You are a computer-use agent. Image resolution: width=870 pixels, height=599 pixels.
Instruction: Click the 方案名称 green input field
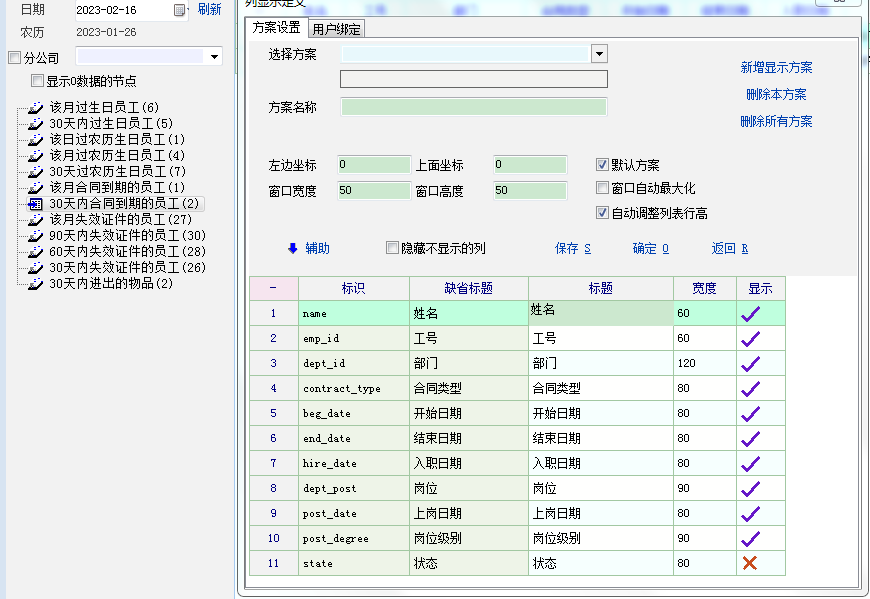click(473, 107)
